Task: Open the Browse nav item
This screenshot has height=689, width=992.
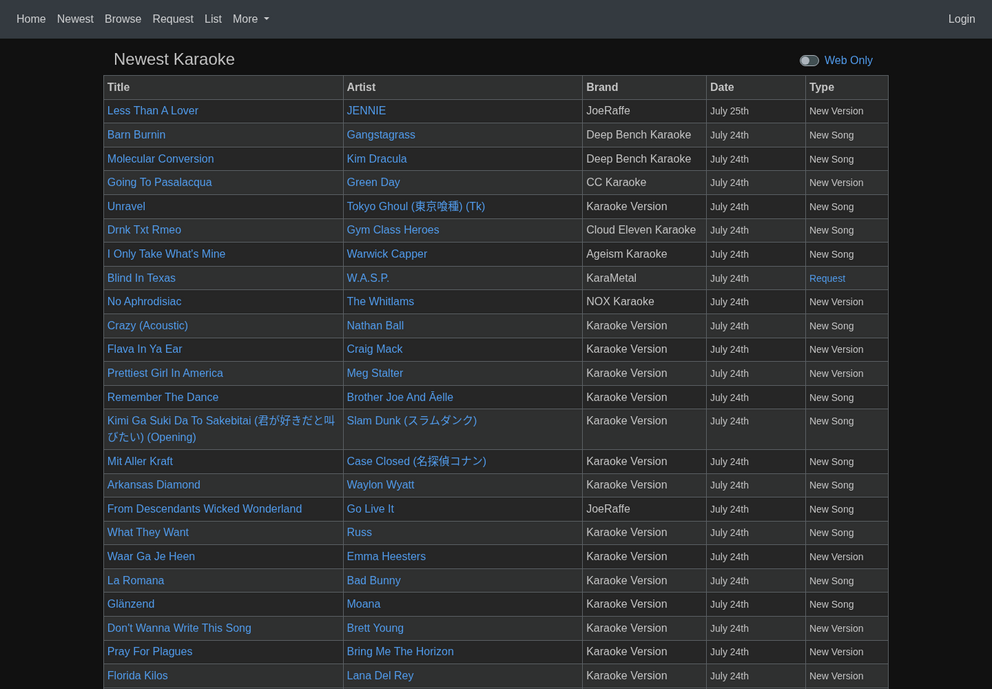Action: click(x=123, y=19)
